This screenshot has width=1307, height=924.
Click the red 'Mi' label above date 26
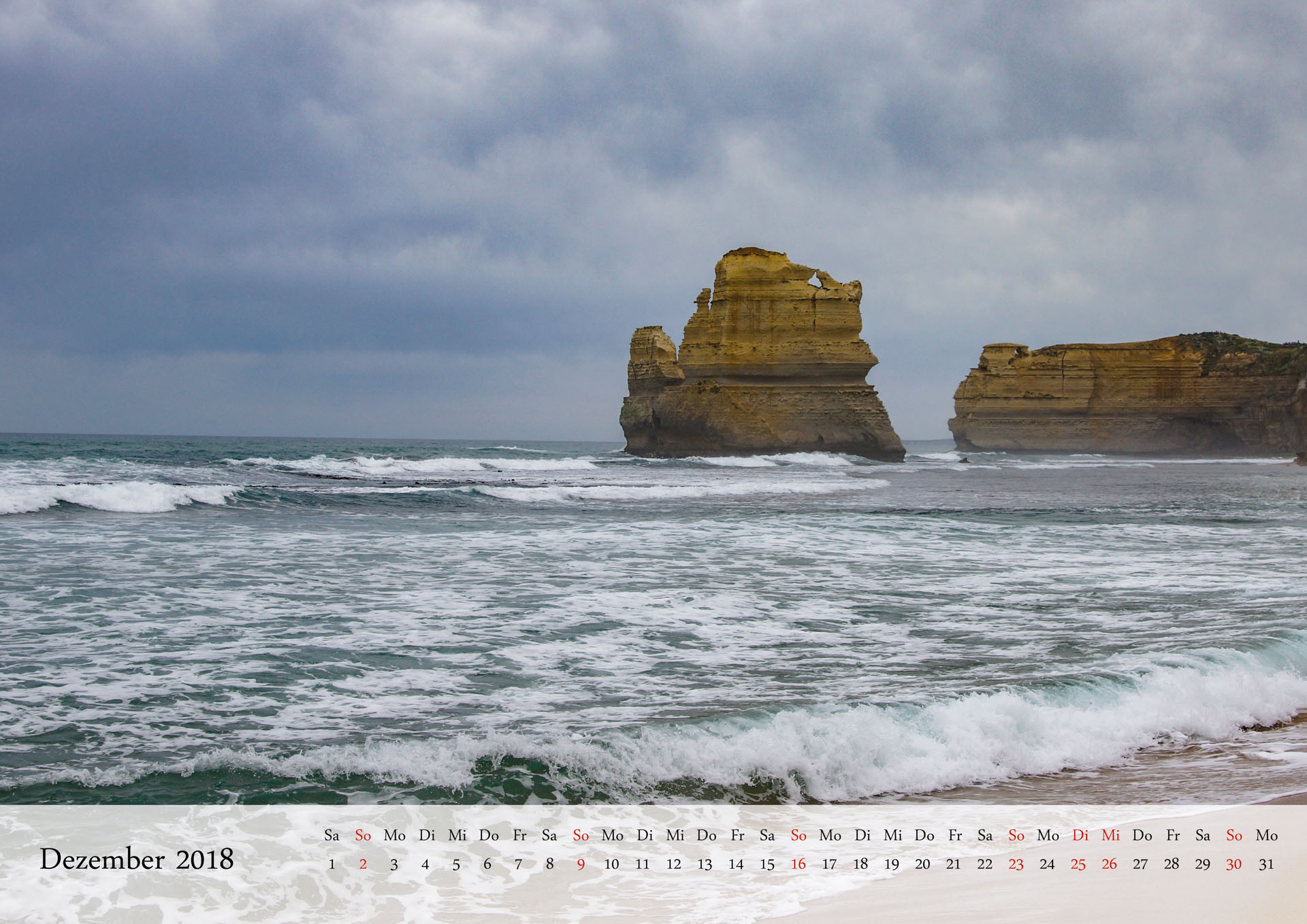coord(1111,836)
